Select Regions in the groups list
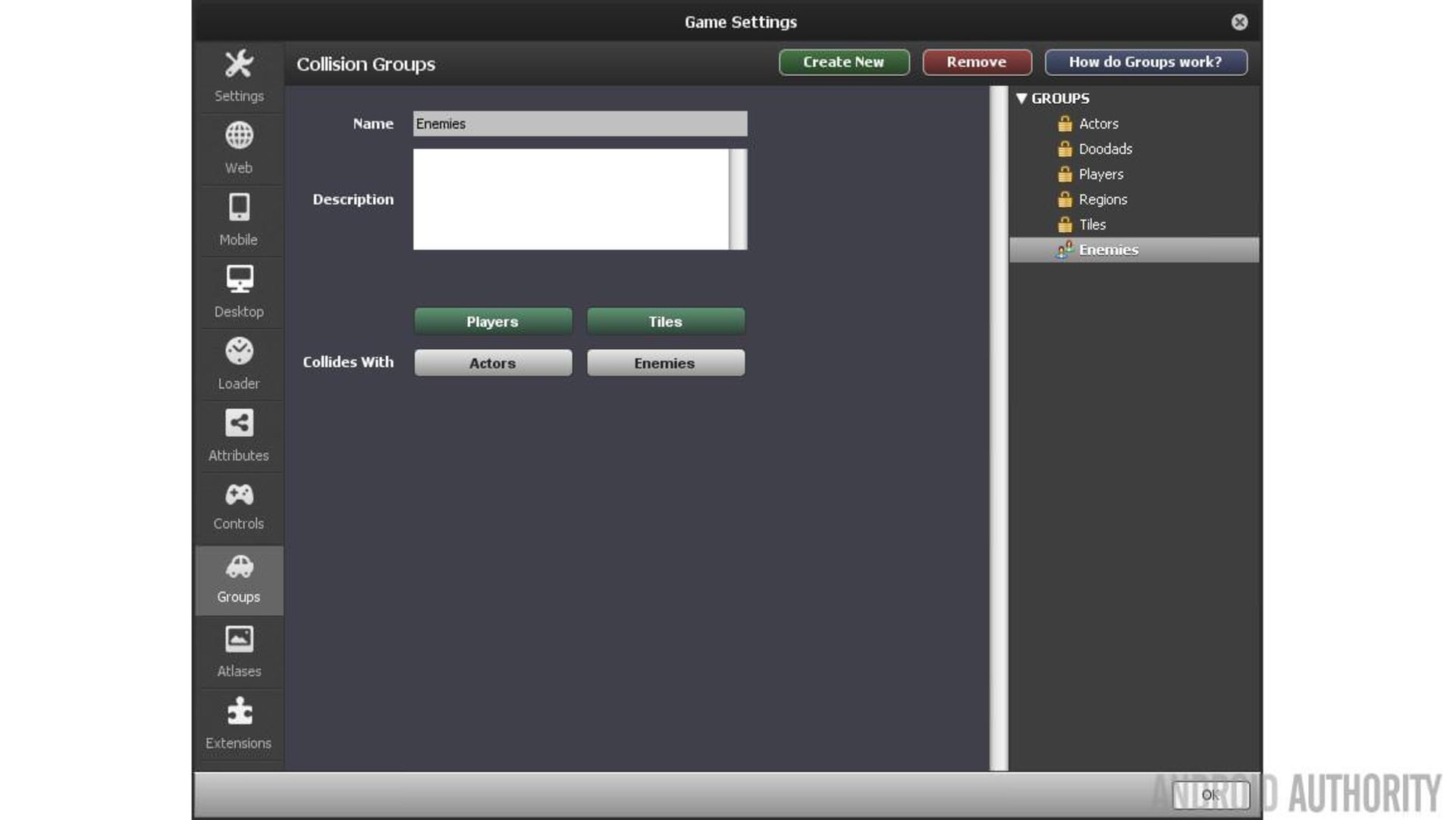Viewport: 1456px width, 820px height. (1103, 200)
